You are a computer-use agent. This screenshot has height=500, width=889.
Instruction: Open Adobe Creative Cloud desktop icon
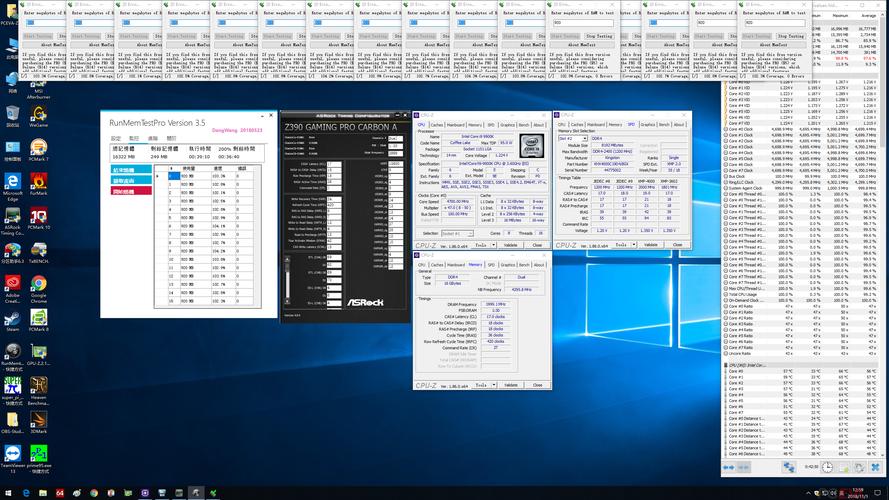coord(12,289)
